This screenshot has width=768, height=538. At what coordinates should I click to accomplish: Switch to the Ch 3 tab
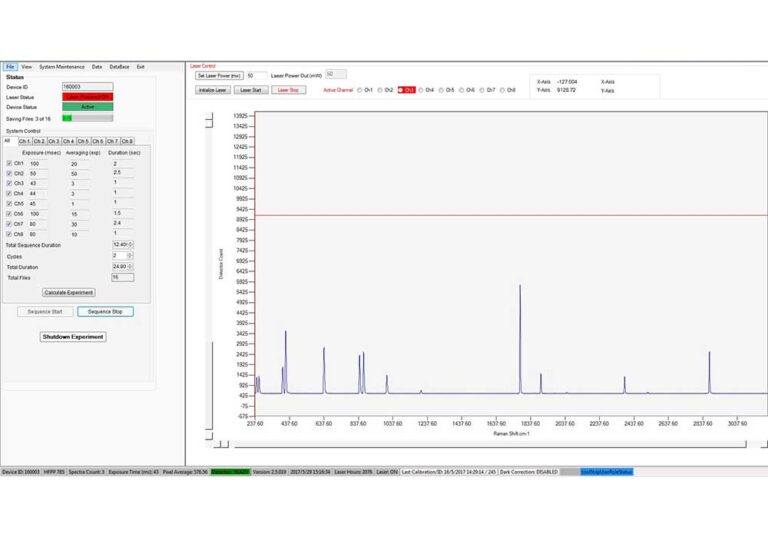[54, 141]
